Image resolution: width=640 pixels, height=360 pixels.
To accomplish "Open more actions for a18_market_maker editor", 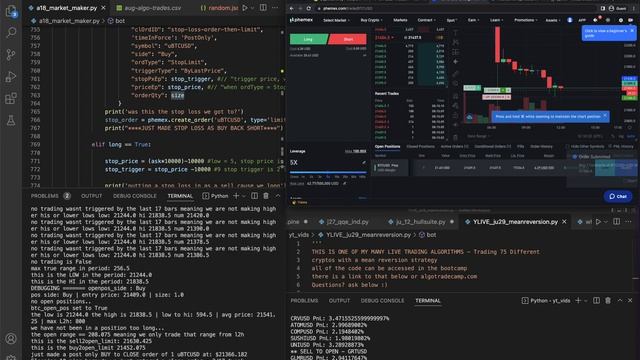I will 275,8.
